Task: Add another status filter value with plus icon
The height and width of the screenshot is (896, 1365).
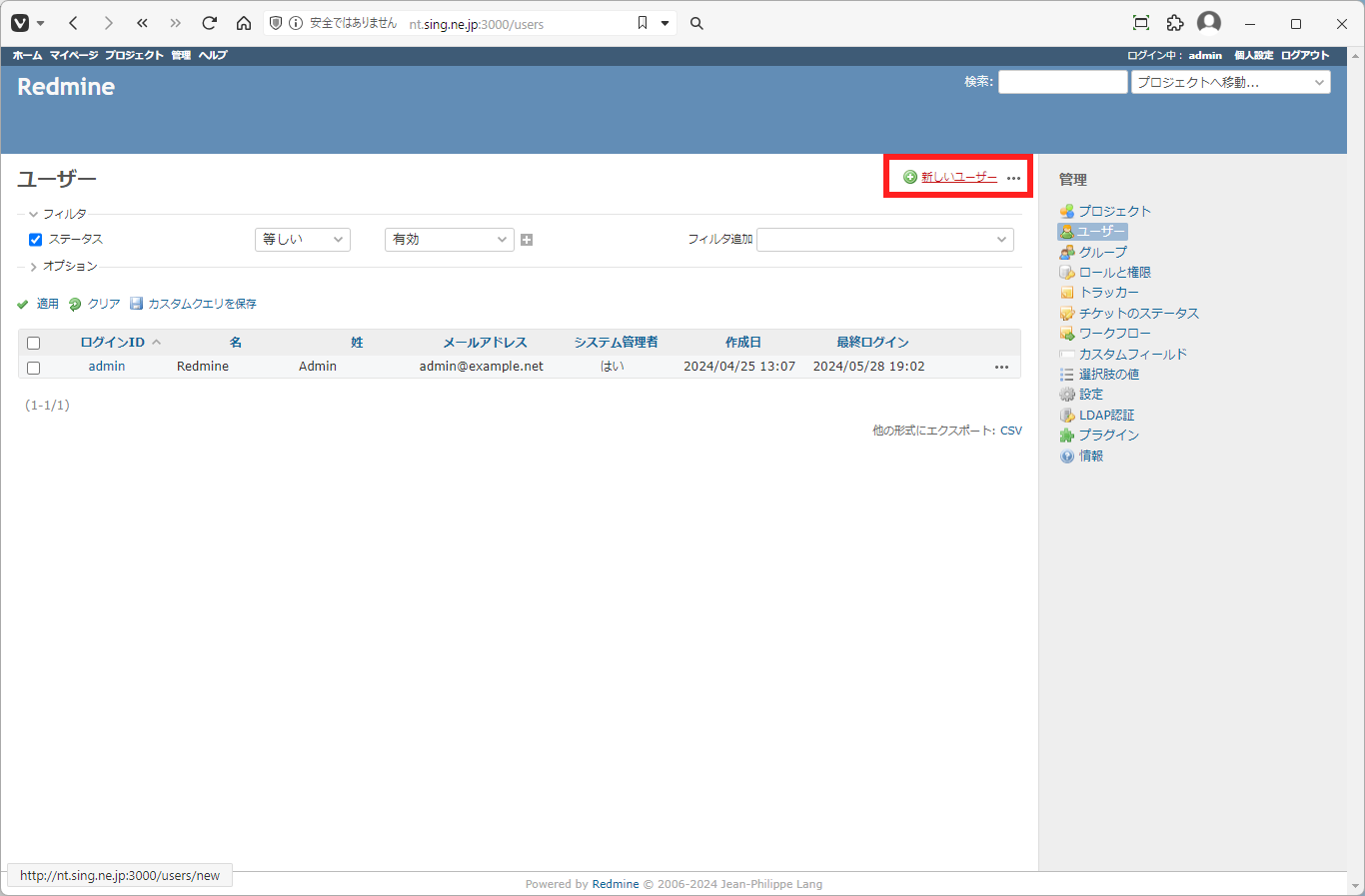Action: [x=527, y=240]
